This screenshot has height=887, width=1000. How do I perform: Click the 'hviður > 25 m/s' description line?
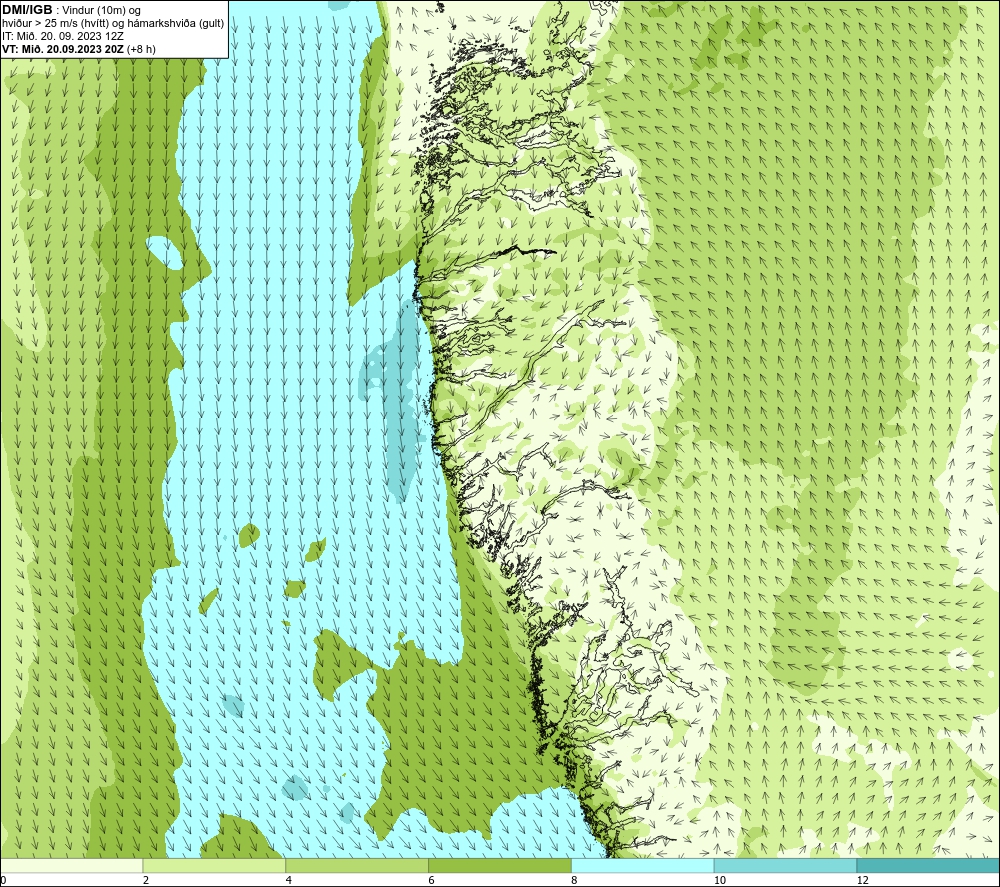tap(113, 24)
